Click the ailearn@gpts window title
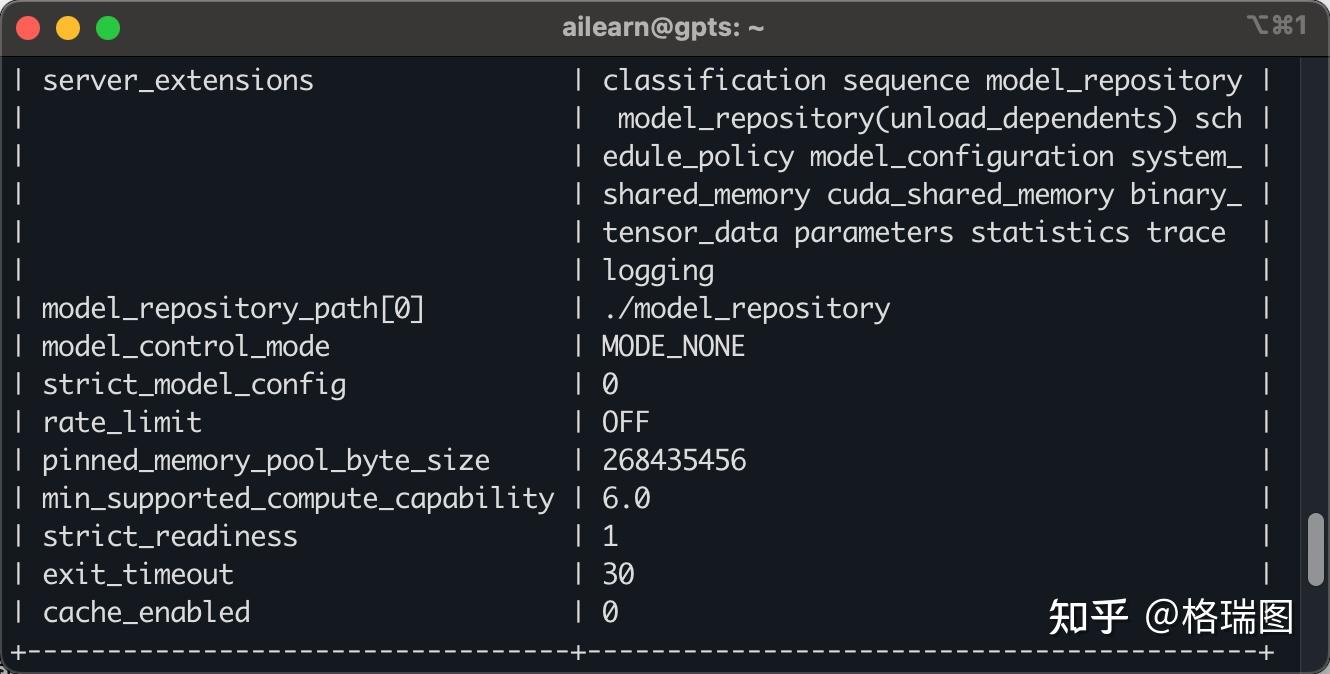 click(x=663, y=28)
